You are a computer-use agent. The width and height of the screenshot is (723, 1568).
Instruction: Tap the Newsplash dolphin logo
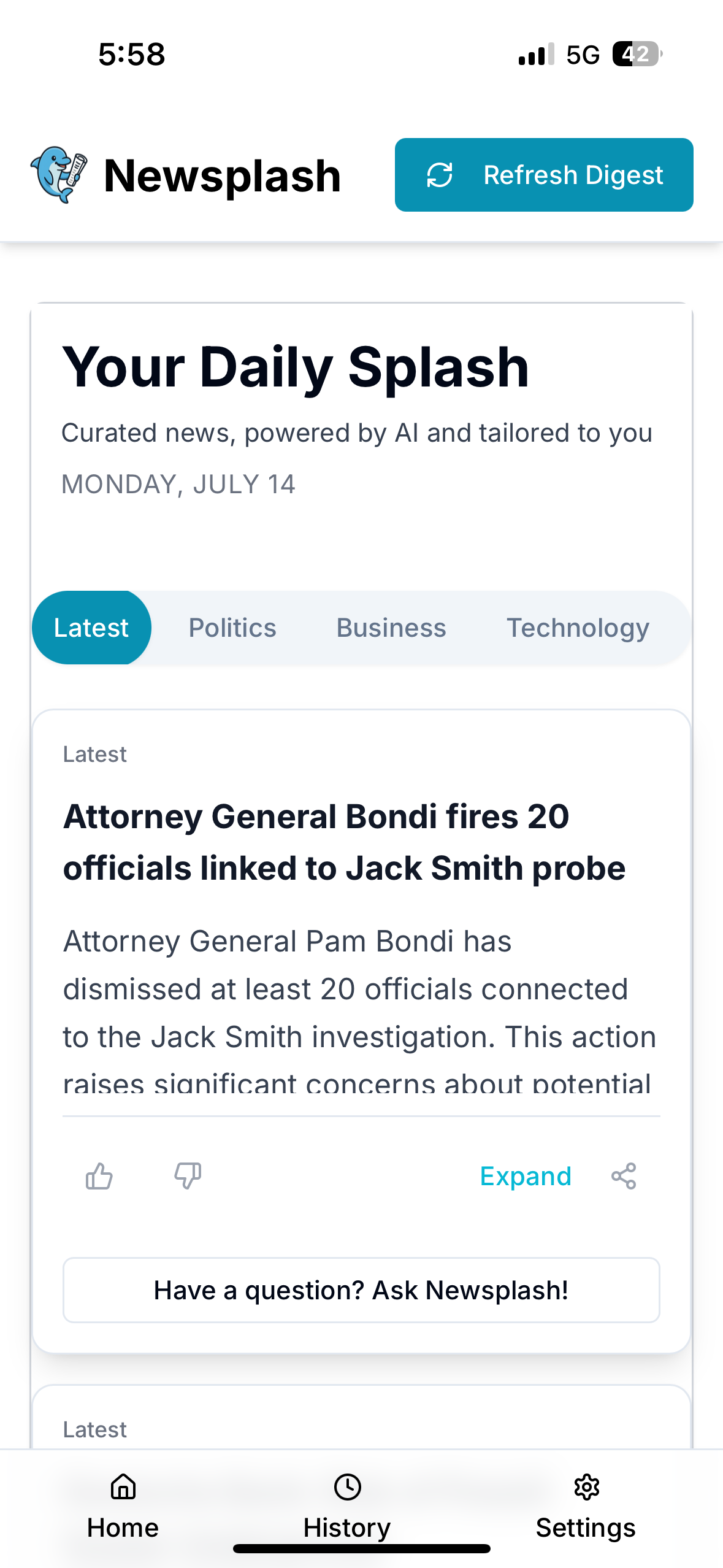click(x=59, y=175)
